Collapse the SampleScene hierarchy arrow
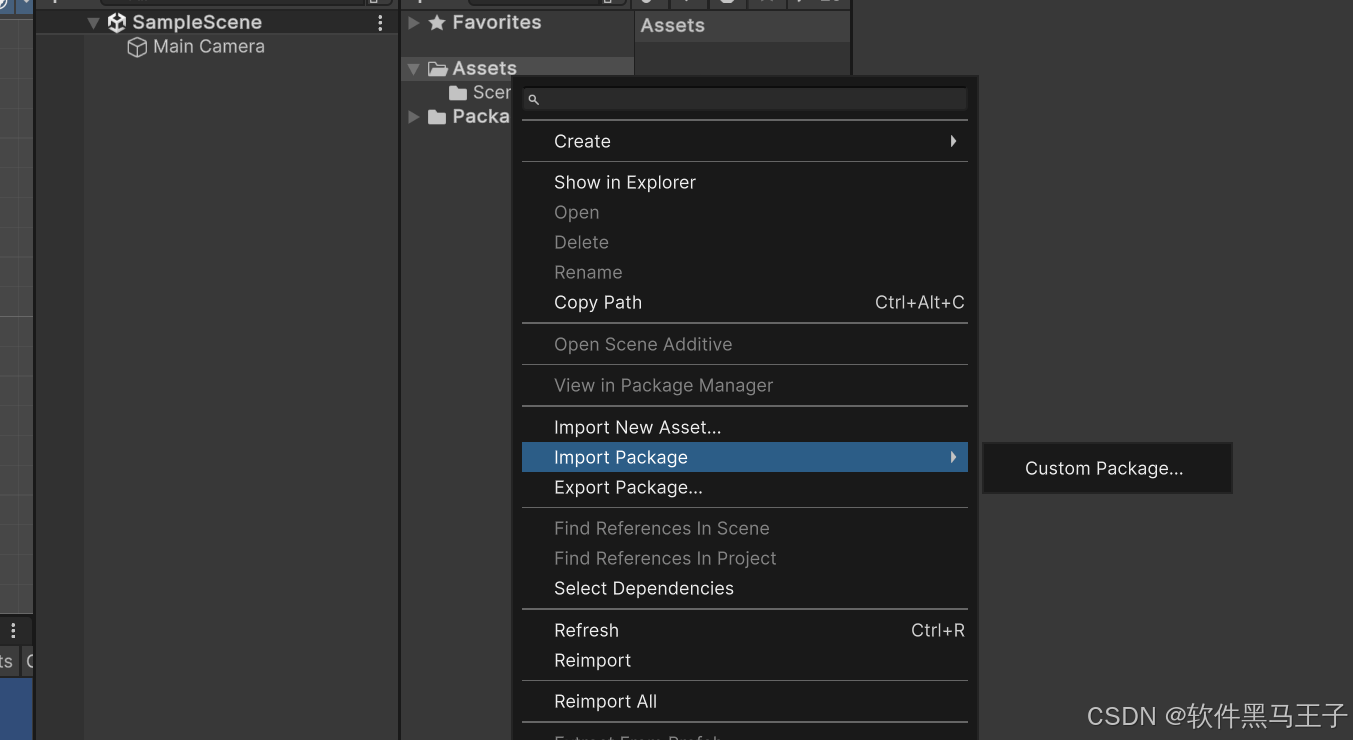 pos(94,22)
